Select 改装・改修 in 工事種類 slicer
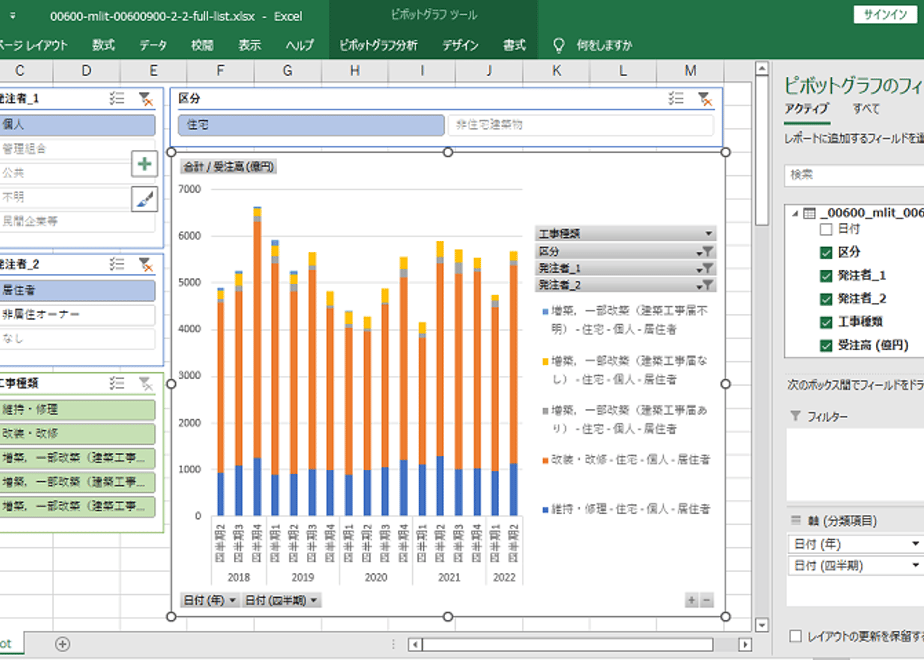This screenshot has height=660, width=924. pos(77,434)
